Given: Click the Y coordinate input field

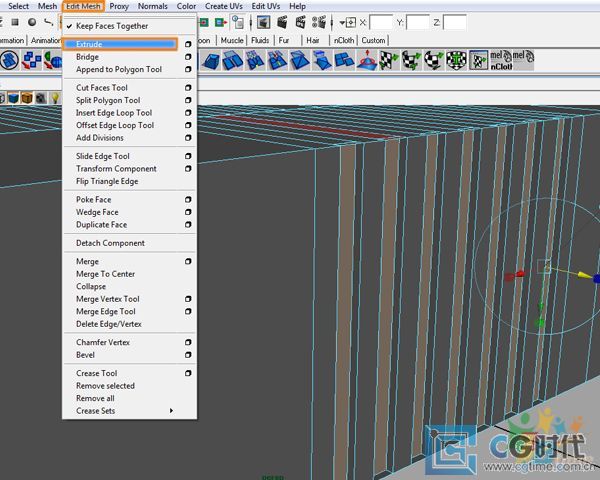Looking at the screenshot, I should [418, 23].
